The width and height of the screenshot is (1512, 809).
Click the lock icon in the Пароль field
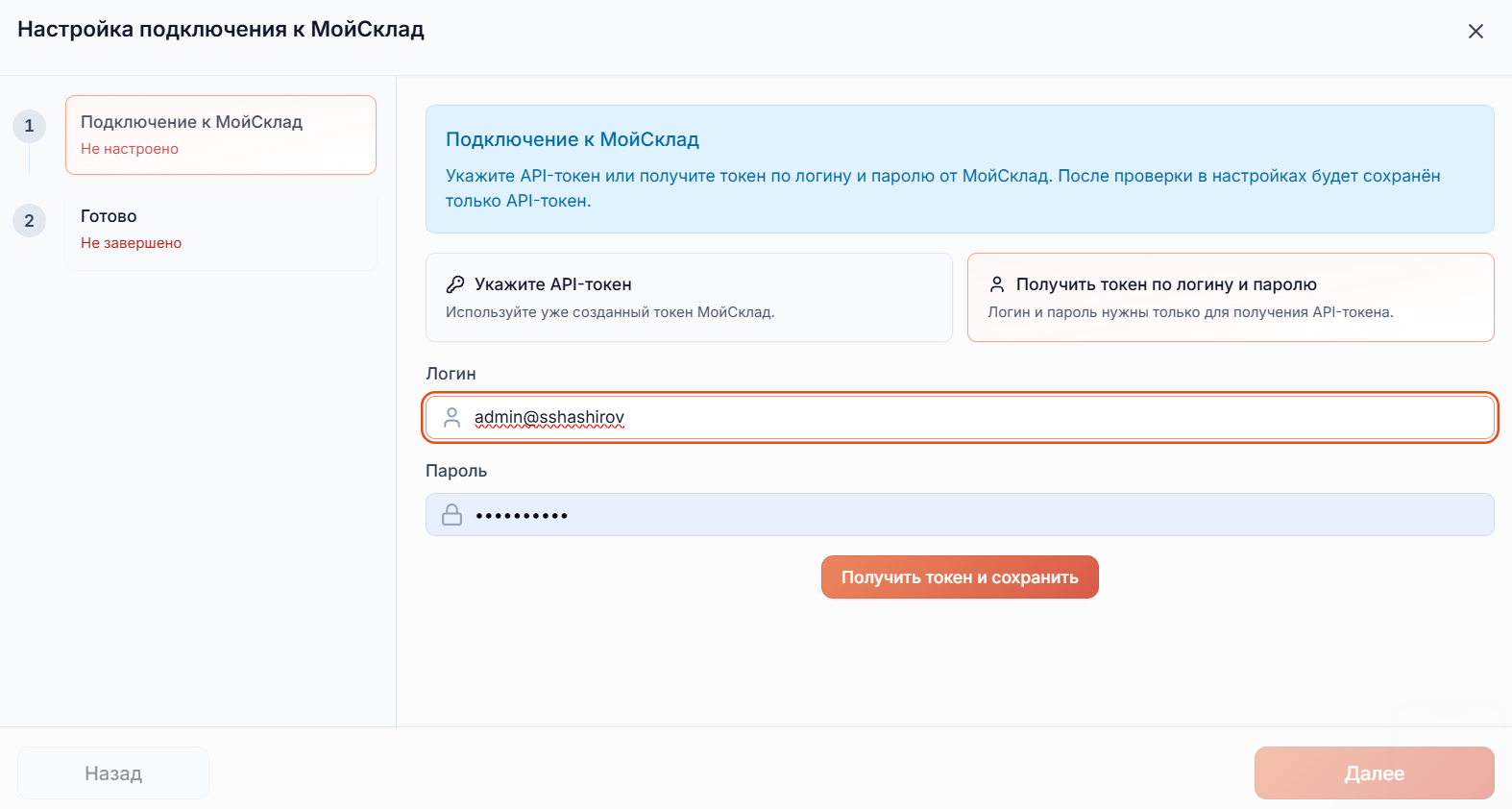coord(451,515)
